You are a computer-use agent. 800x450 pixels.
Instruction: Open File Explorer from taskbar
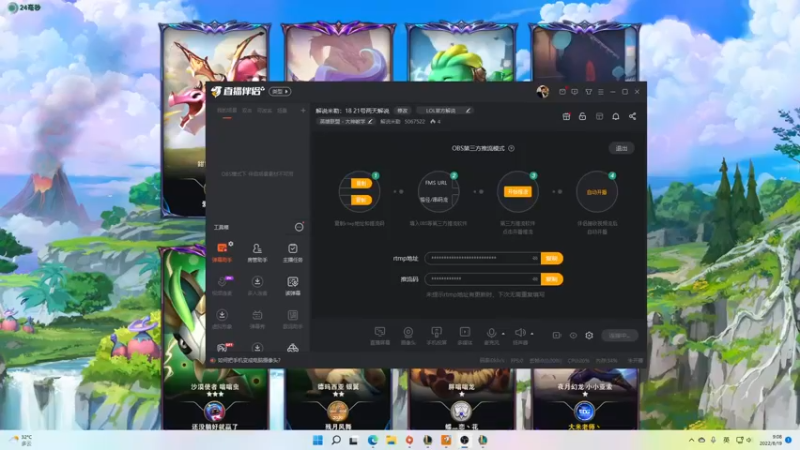click(x=391, y=440)
